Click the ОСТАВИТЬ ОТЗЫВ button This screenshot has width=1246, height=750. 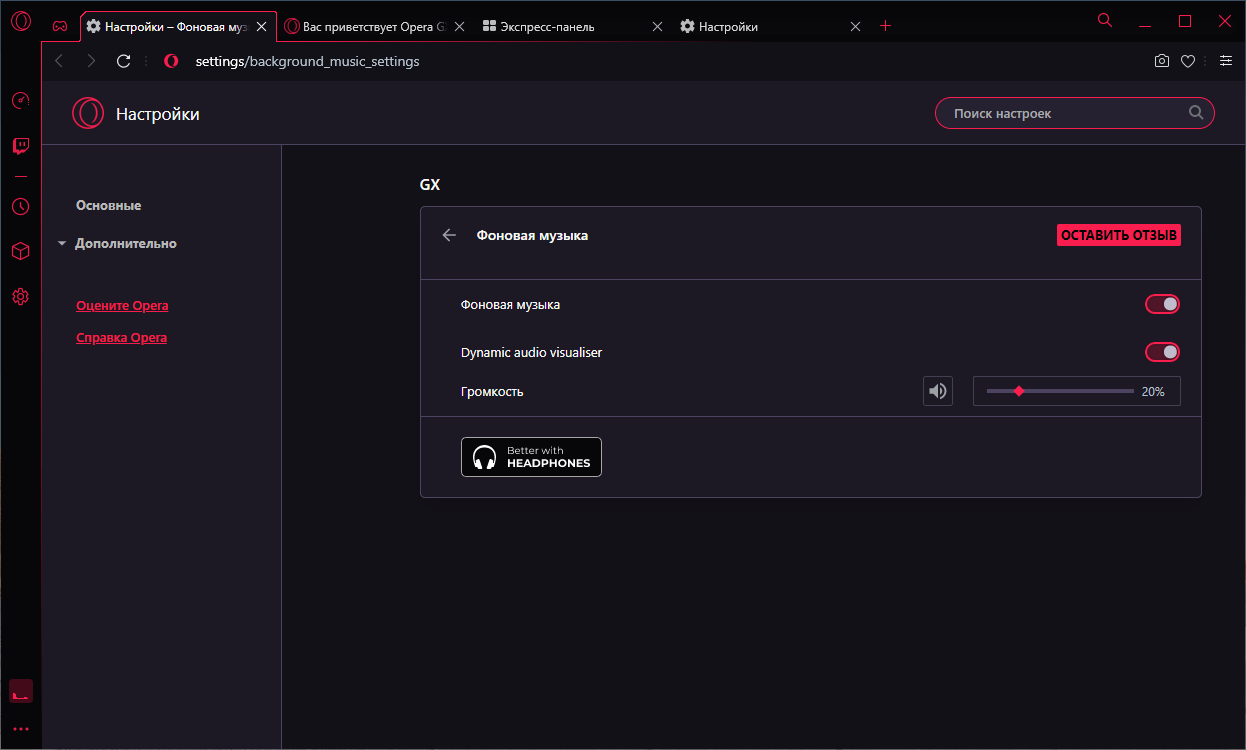pyautogui.click(x=1119, y=235)
